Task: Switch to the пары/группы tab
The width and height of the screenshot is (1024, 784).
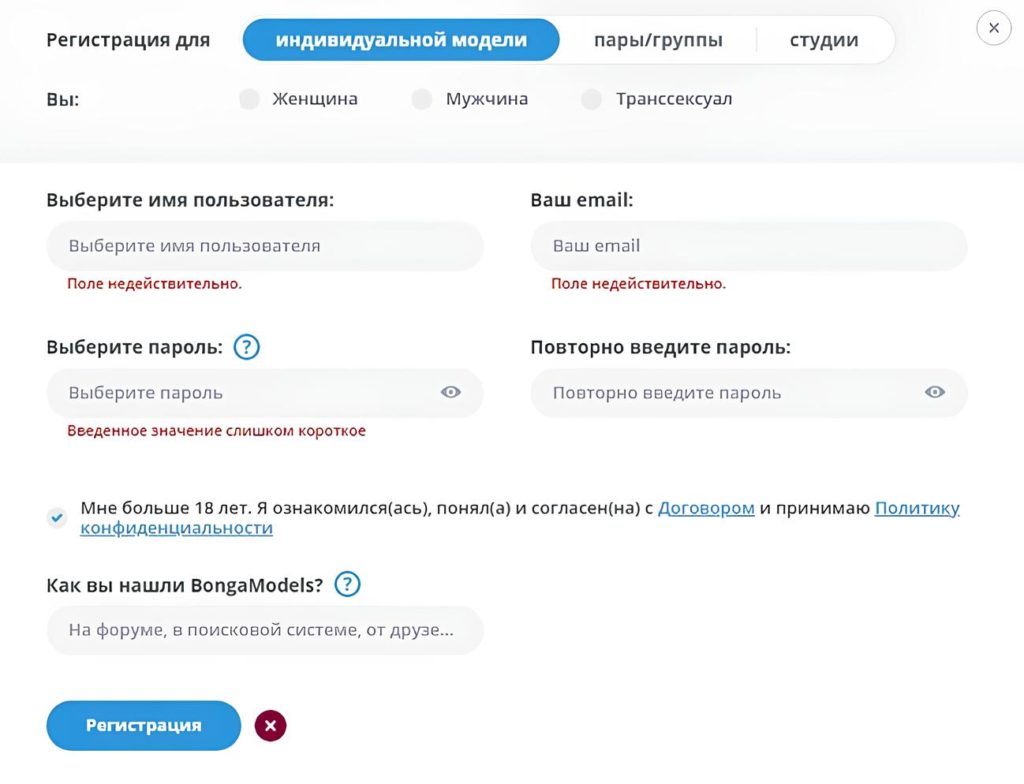Action: coord(658,41)
